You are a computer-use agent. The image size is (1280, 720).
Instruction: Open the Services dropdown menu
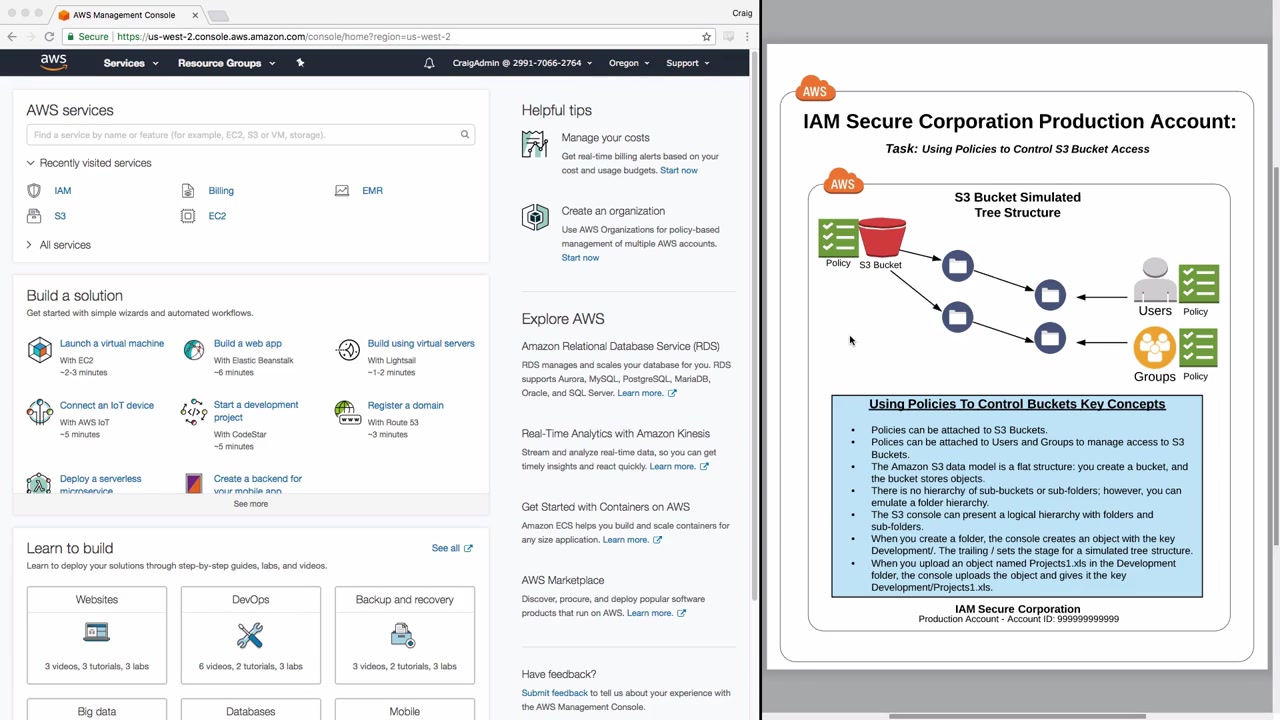131,63
